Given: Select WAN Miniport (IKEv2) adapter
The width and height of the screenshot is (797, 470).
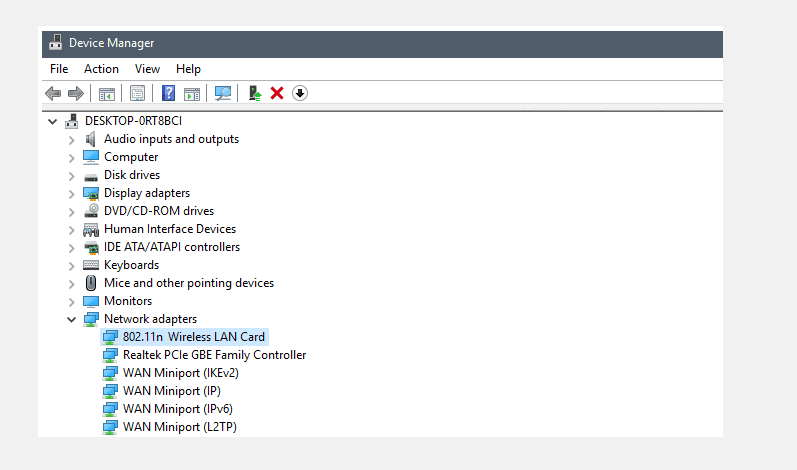Looking at the screenshot, I should coord(180,373).
